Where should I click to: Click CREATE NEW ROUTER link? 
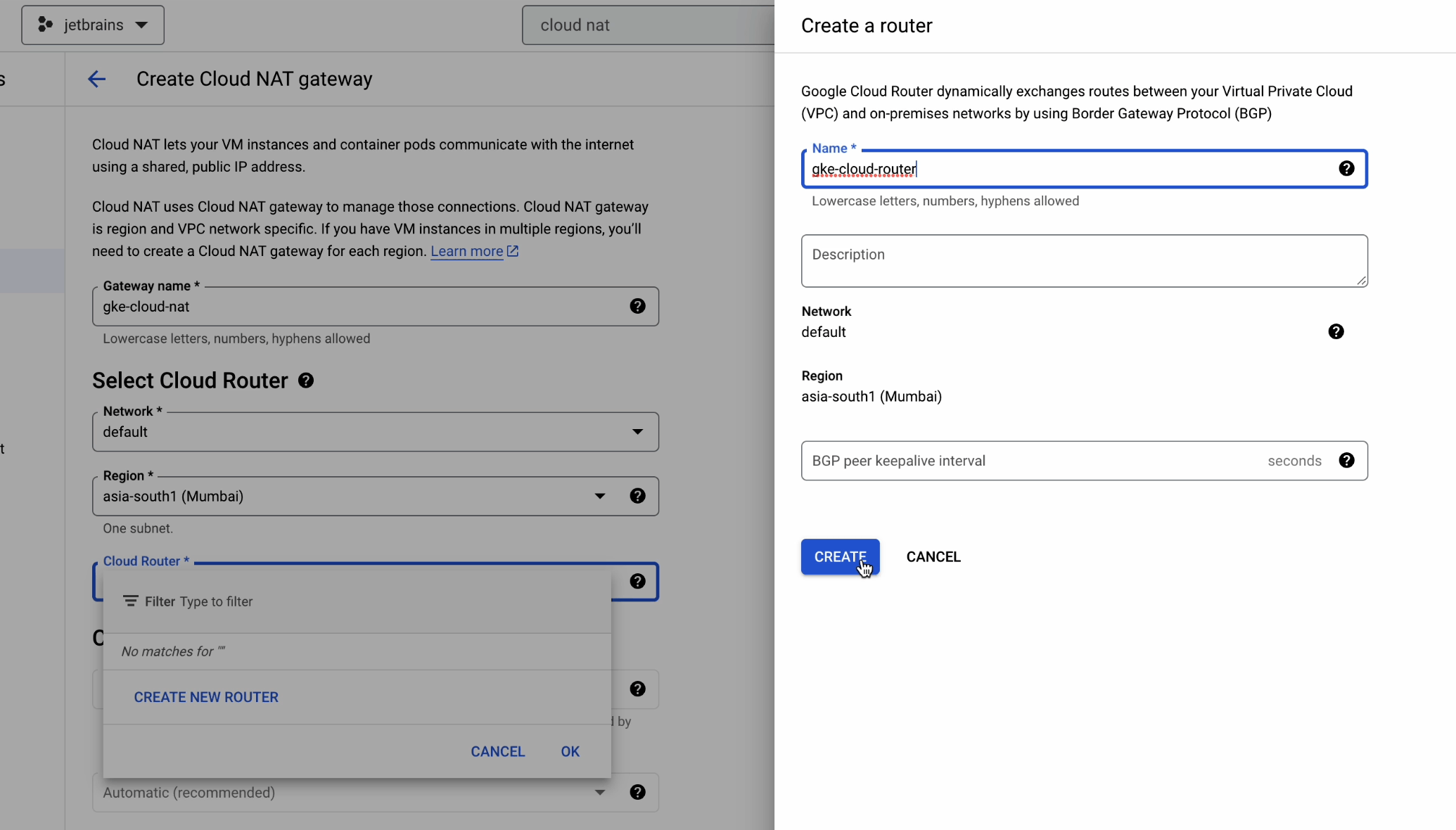(206, 697)
